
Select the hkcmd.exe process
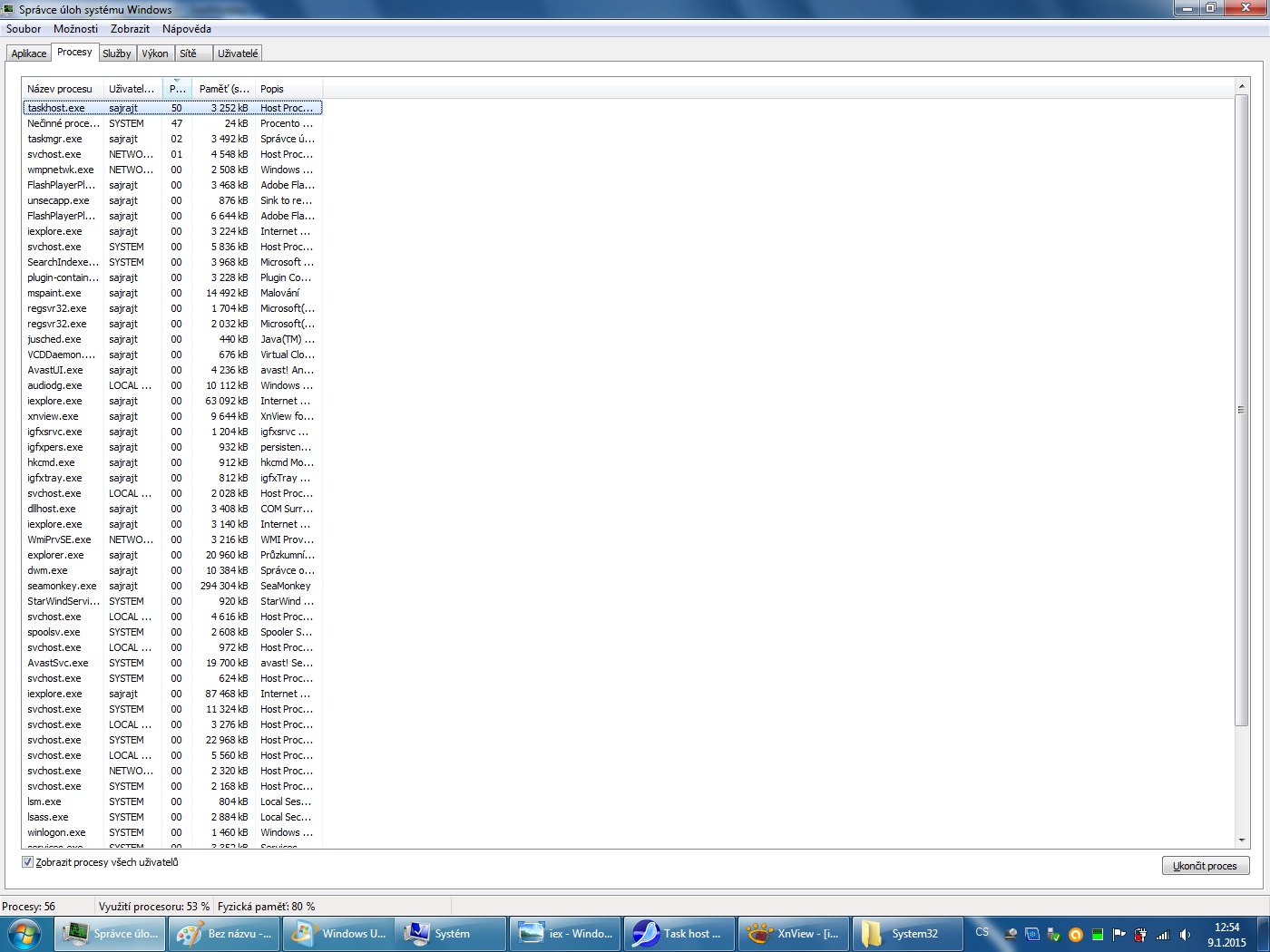(172, 462)
